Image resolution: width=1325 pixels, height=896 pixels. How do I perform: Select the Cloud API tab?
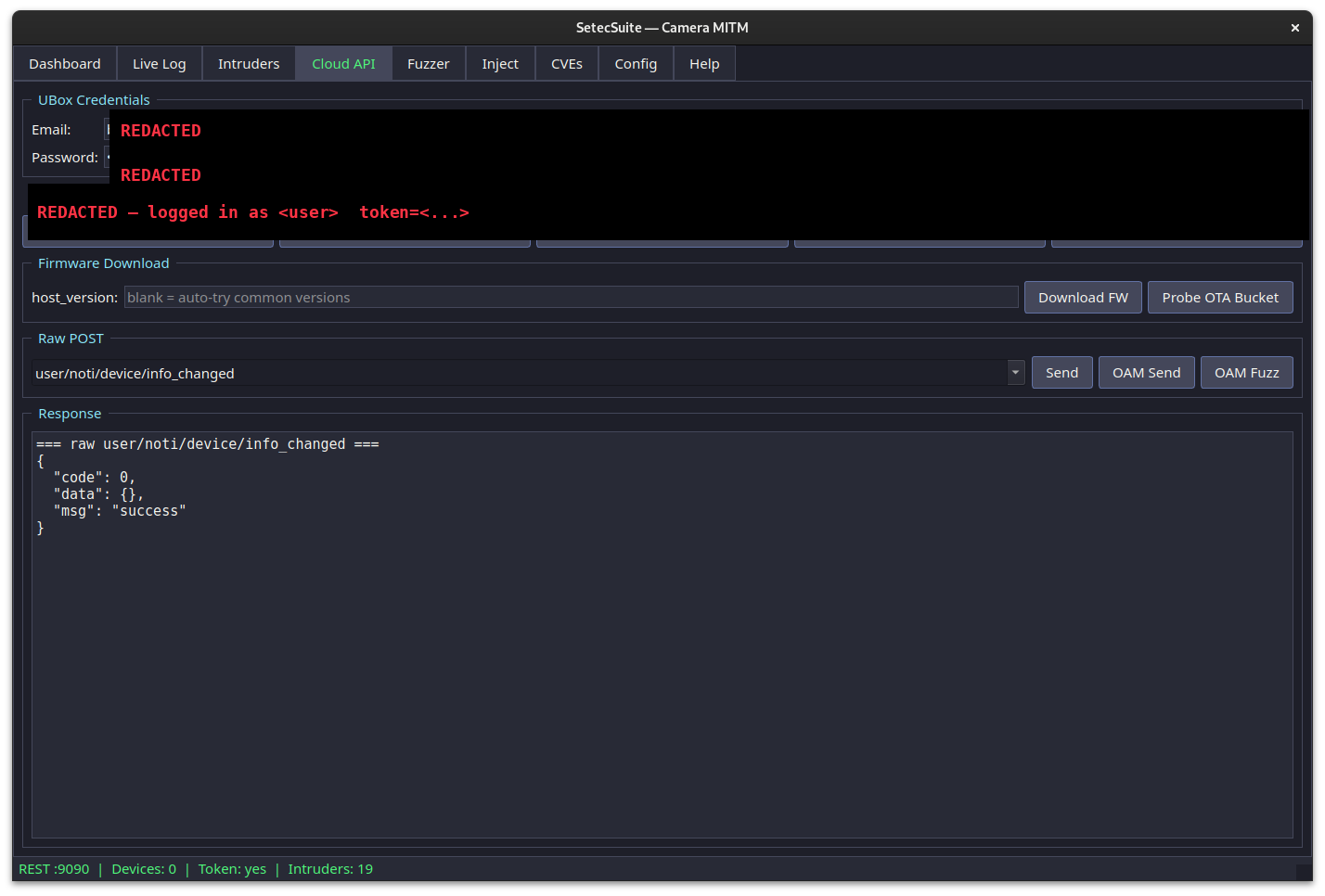click(343, 63)
